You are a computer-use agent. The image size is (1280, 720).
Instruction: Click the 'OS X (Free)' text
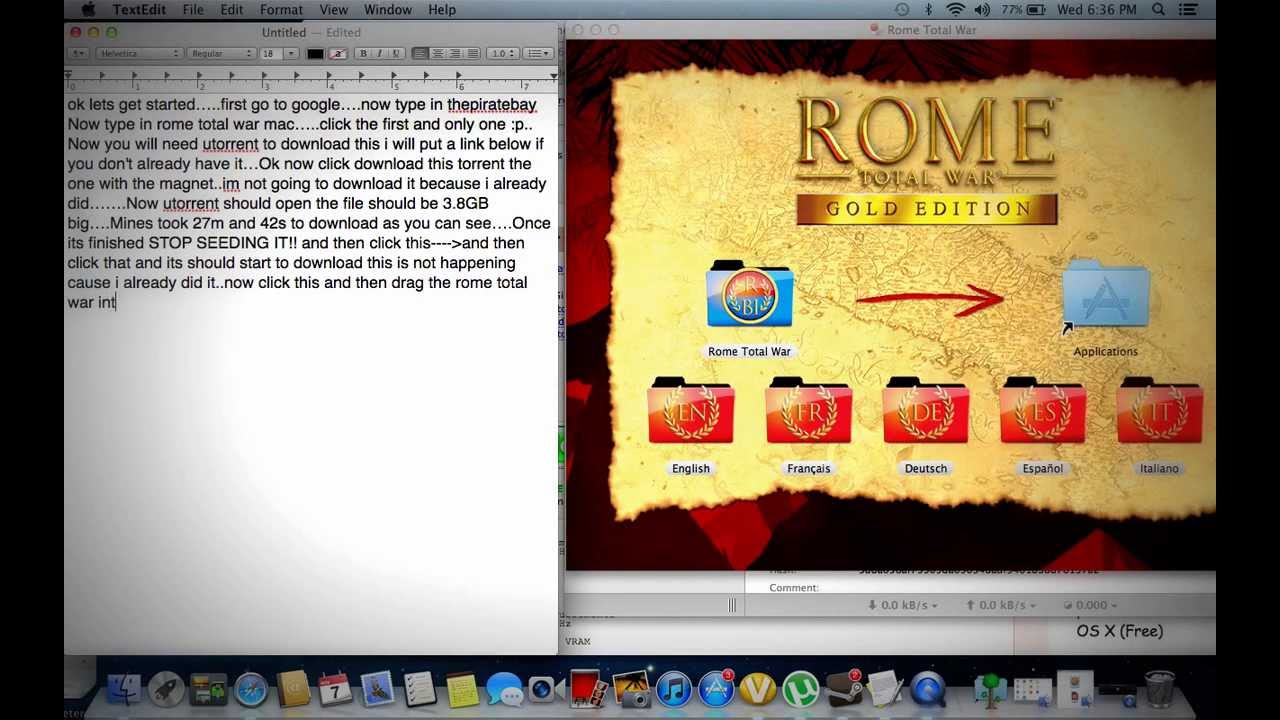(x=1119, y=631)
